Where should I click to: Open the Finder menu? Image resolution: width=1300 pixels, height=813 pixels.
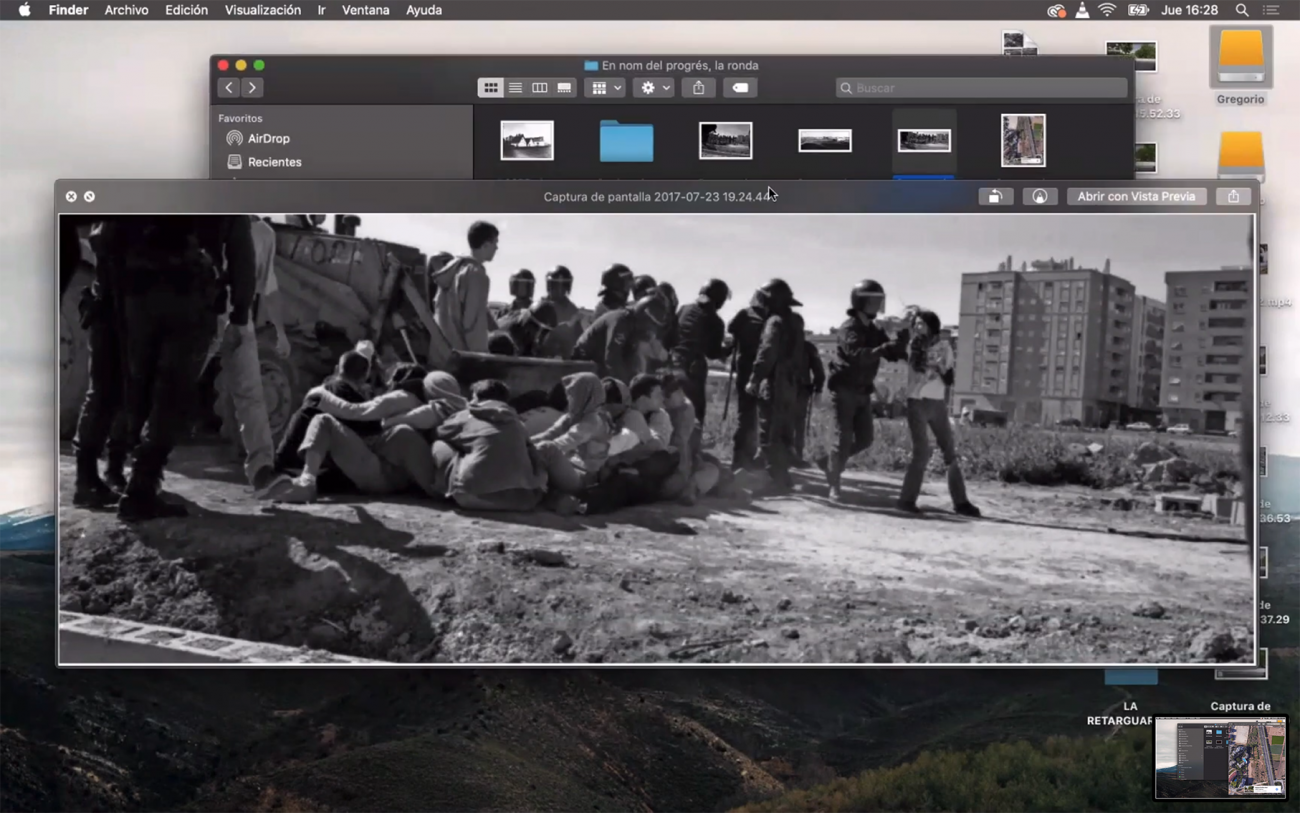click(x=68, y=10)
